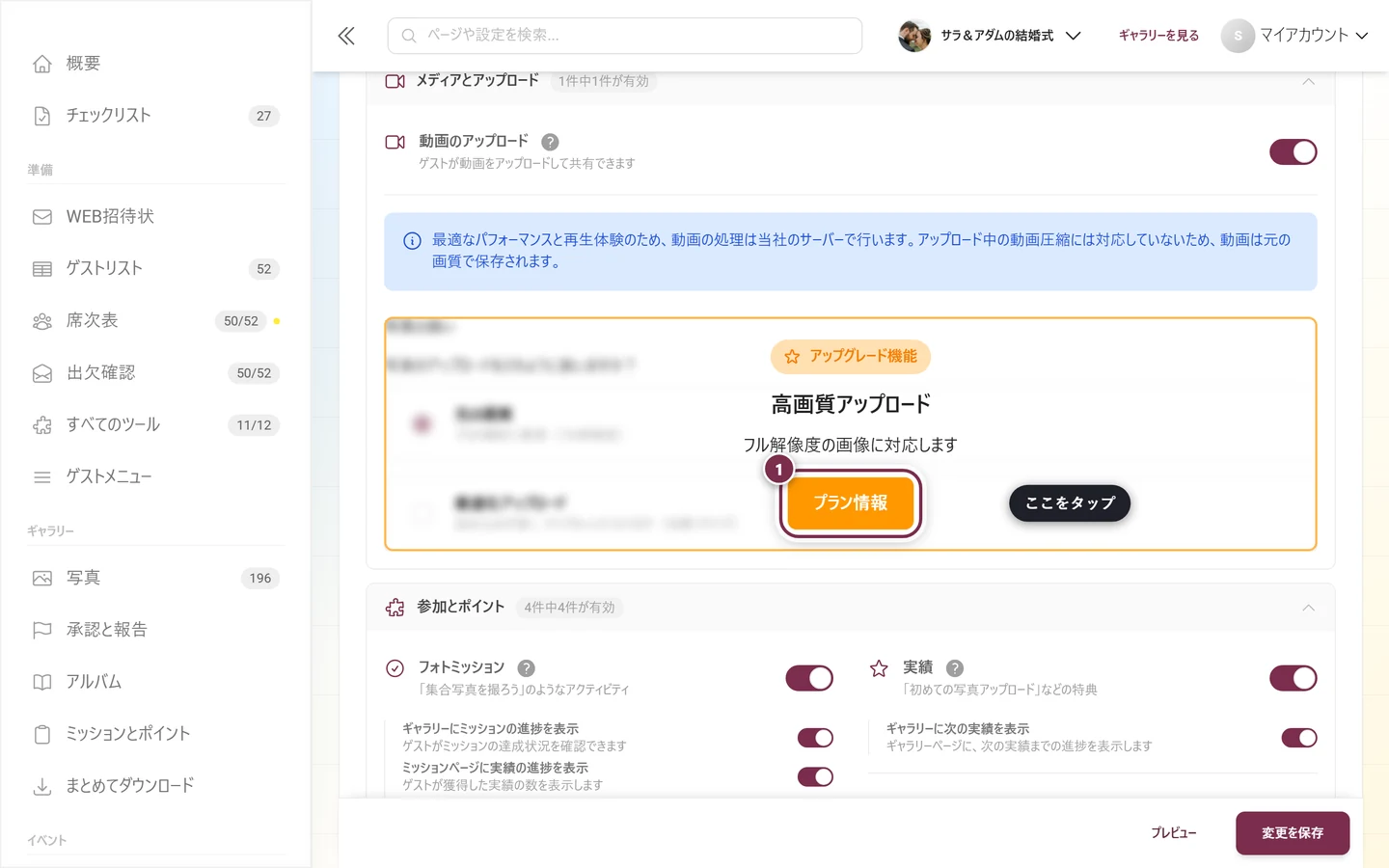
Task: Click the 実績 help question icon
Action: (x=955, y=667)
